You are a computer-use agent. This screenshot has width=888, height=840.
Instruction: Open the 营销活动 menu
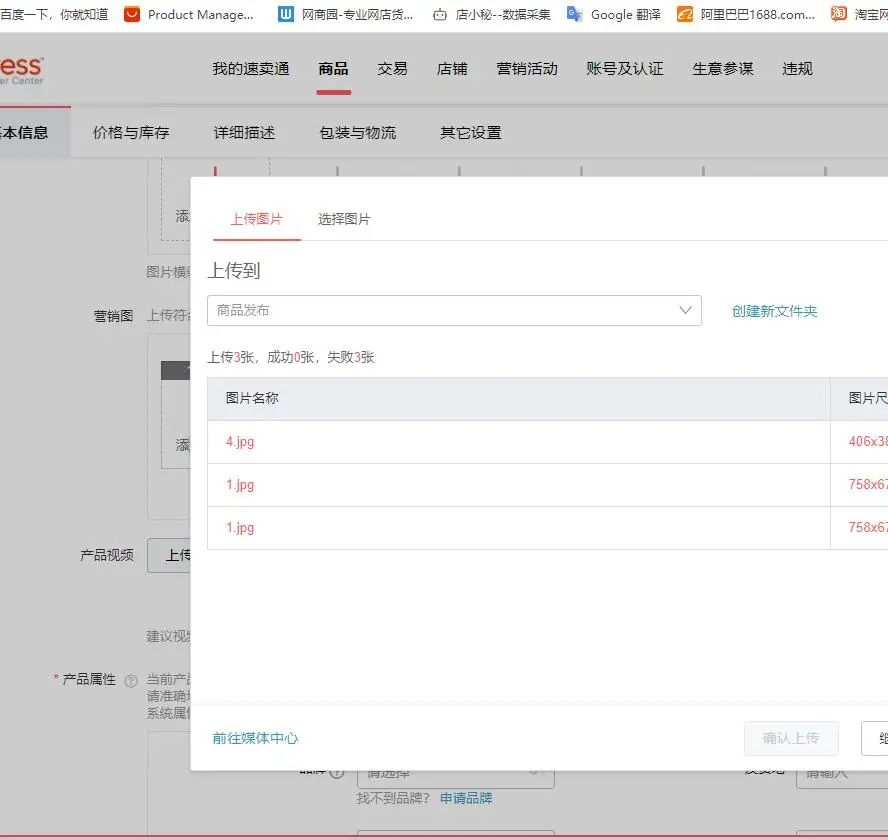coord(527,69)
